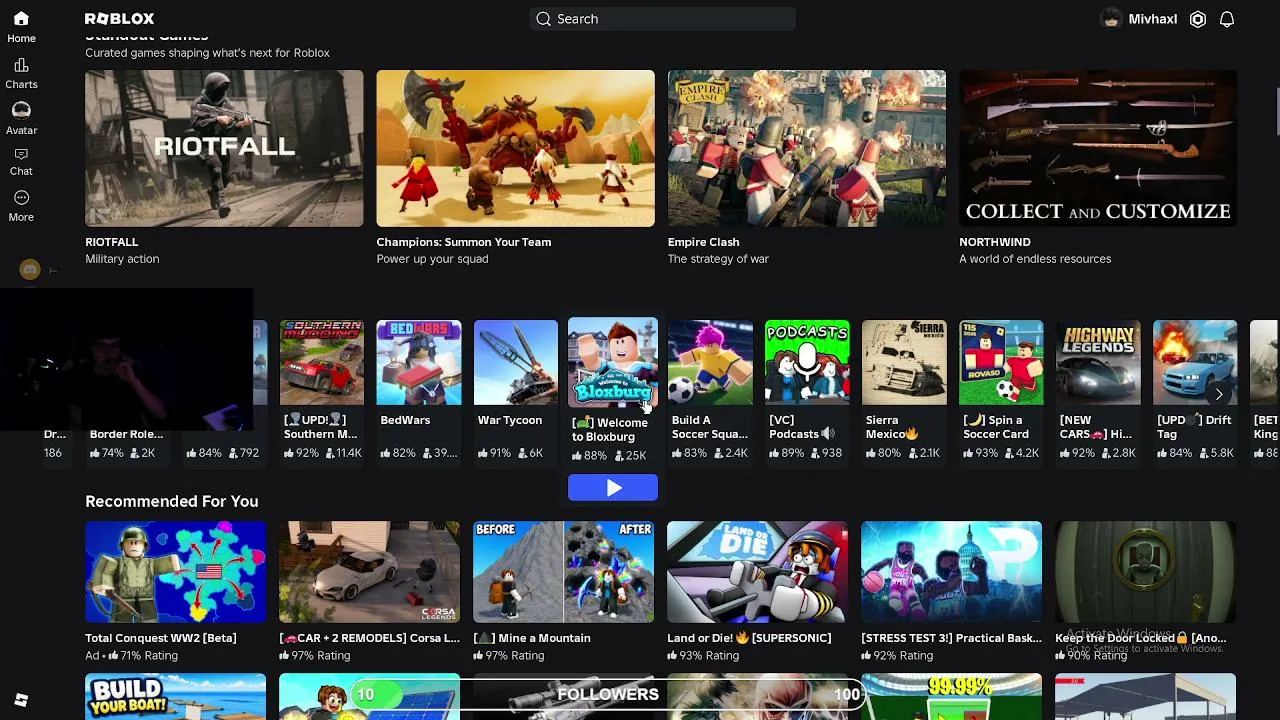1280x720 pixels.
Task: Click the Land or Die! [SUPERSONIC] title
Action: coord(749,638)
